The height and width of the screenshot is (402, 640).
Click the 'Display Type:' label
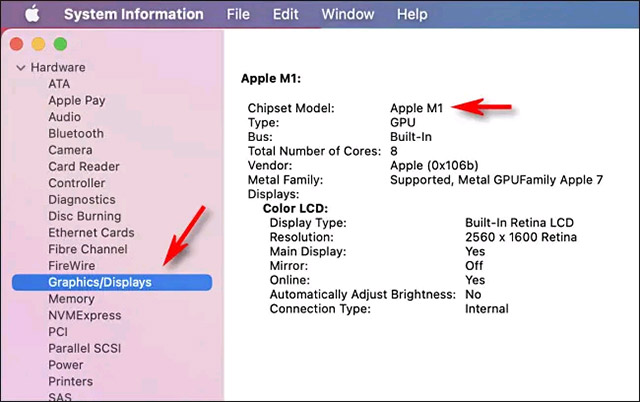click(308, 223)
